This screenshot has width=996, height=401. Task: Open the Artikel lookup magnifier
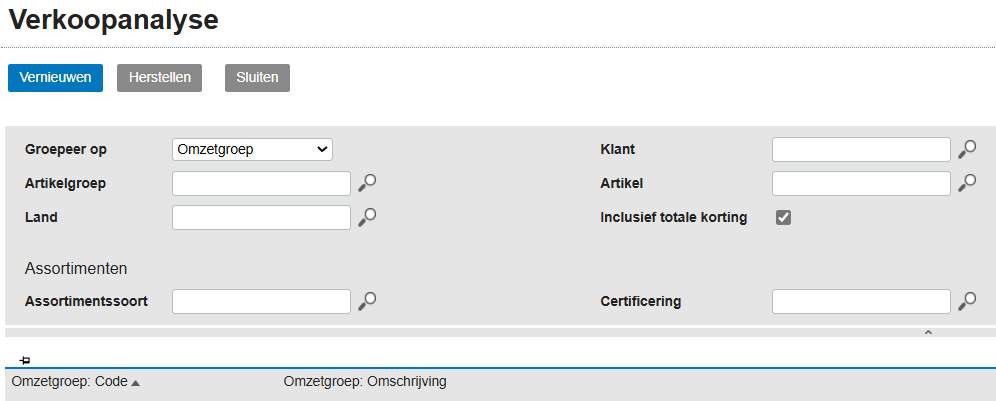(x=967, y=183)
